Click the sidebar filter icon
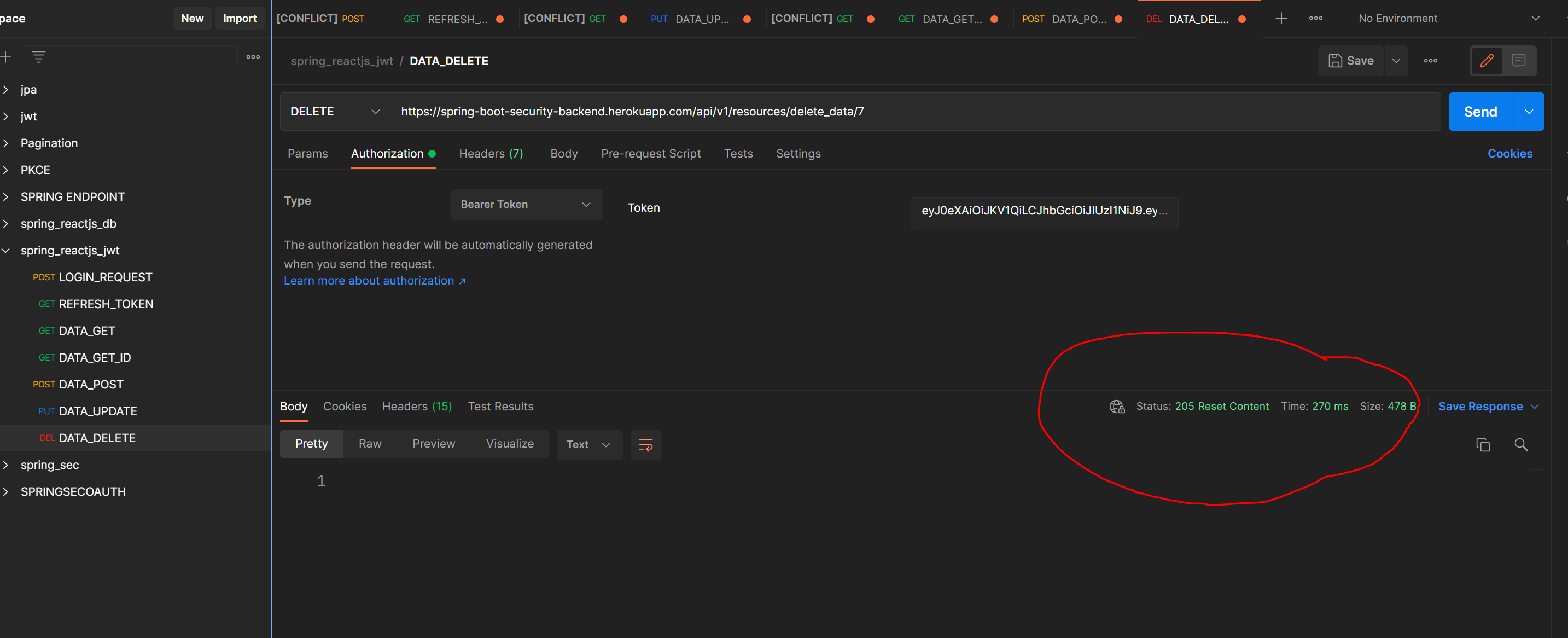The image size is (1568, 638). click(x=39, y=57)
